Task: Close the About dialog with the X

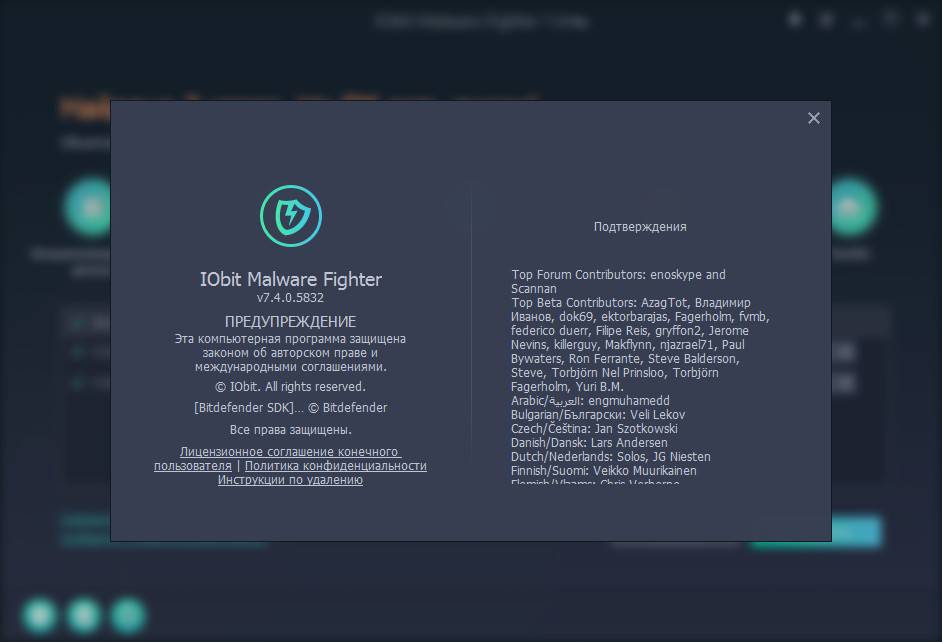Action: coord(813,118)
